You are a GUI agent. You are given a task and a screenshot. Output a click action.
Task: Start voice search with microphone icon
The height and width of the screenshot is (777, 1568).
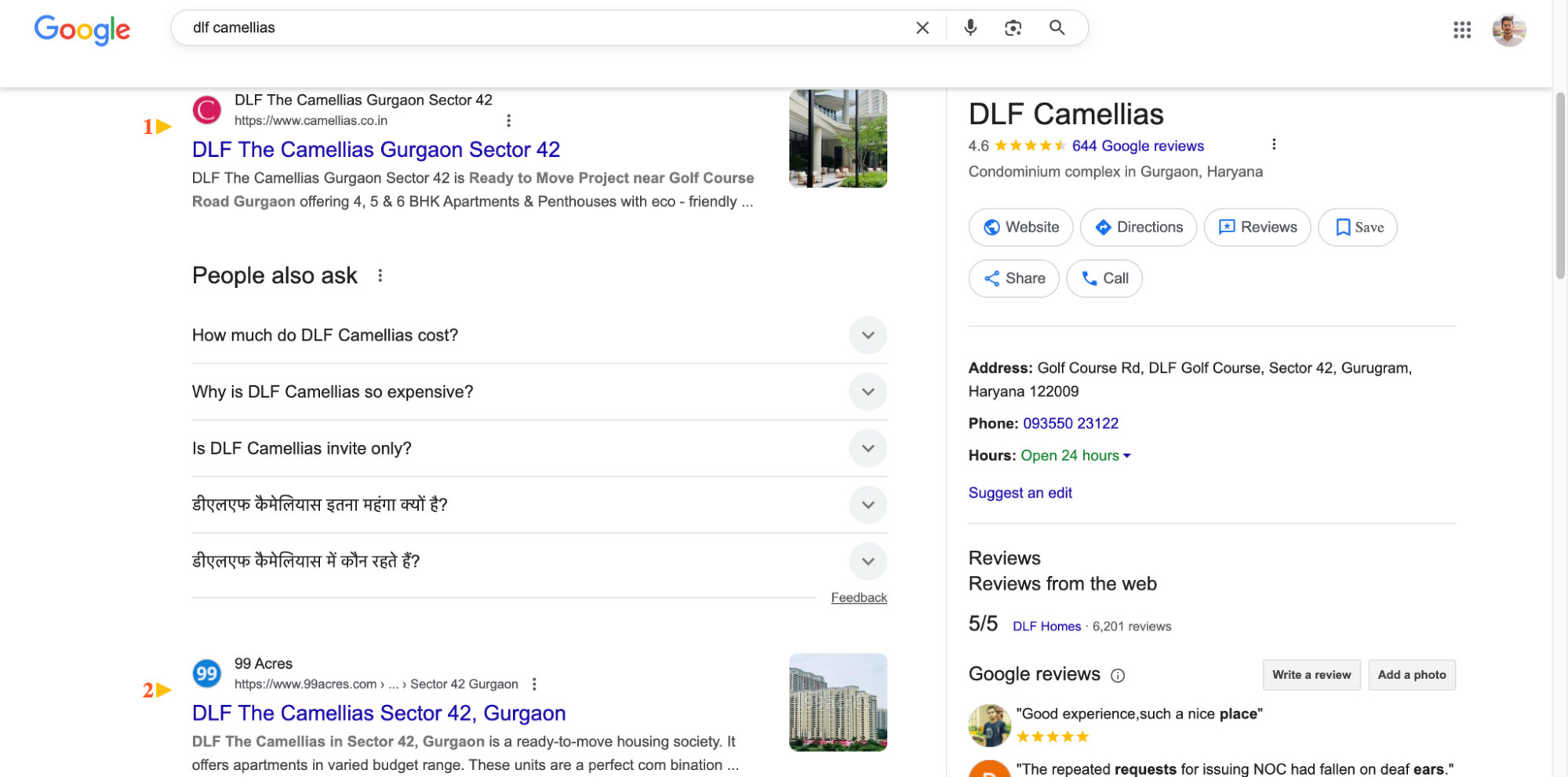[x=970, y=28]
